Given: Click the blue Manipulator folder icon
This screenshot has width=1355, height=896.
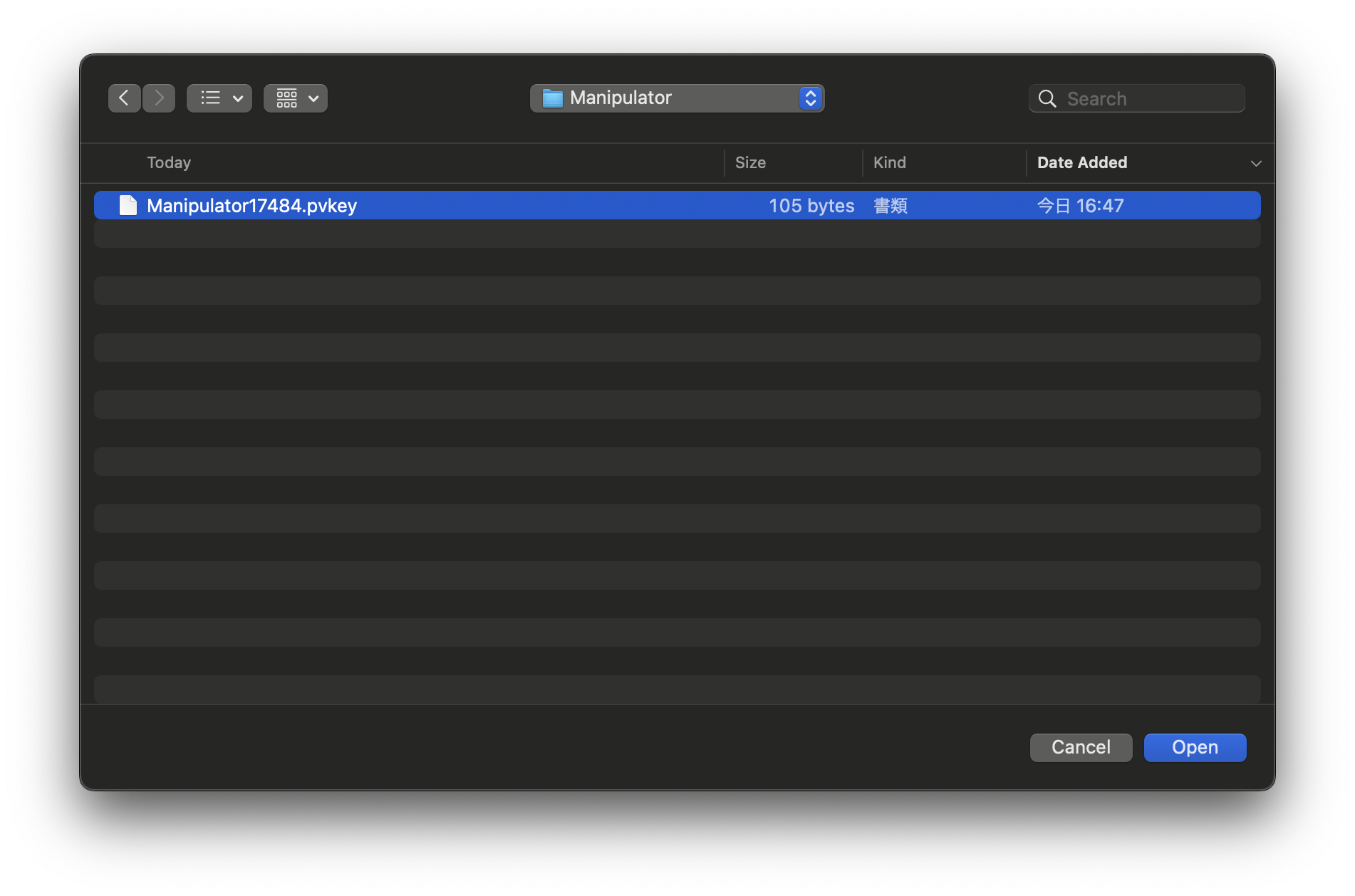Looking at the screenshot, I should tap(552, 98).
